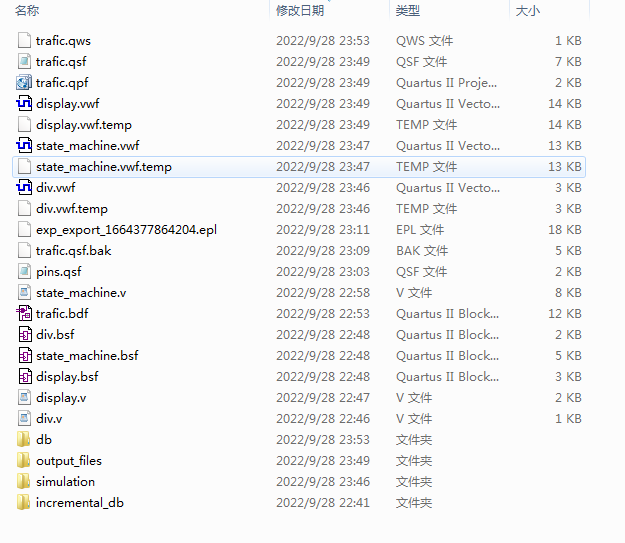The height and width of the screenshot is (543, 625).
Task: Click the pins.qsf file icon
Action: point(24,272)
